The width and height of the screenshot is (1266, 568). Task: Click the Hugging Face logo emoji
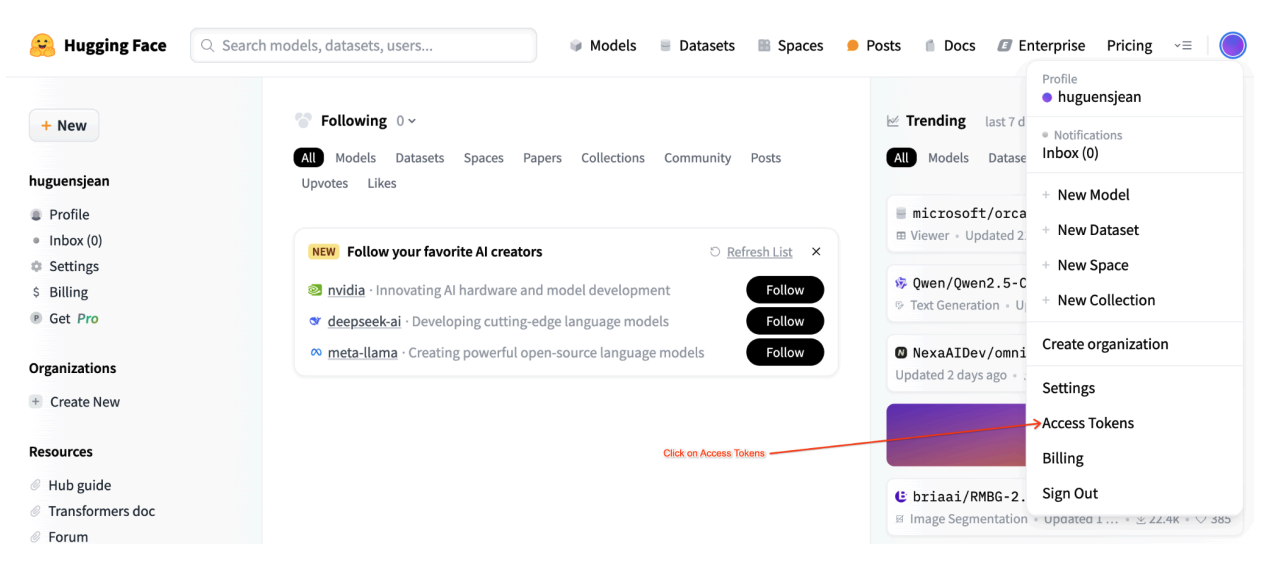[x=42, y=45]
